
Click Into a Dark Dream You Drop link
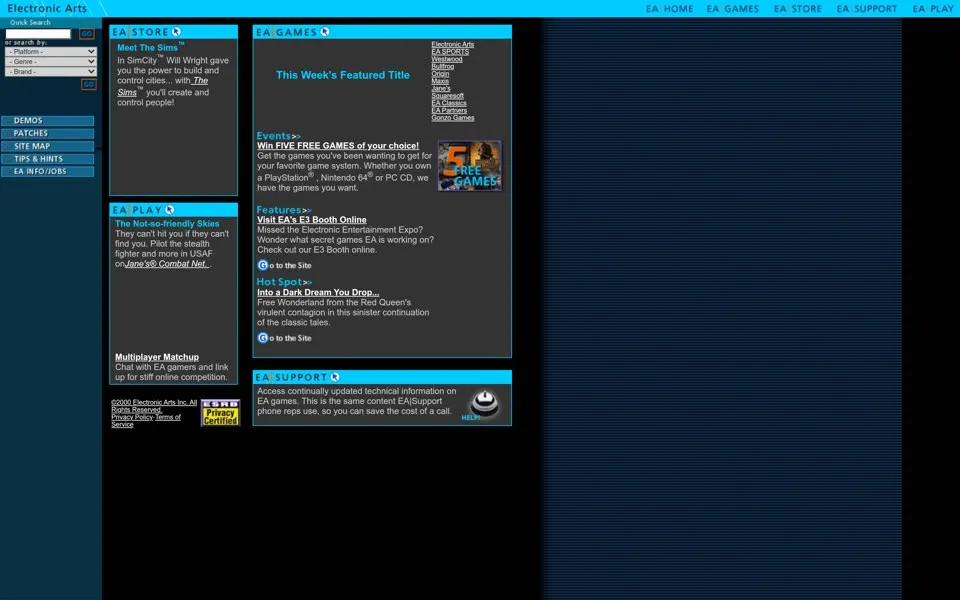click(x=318, y=293)
